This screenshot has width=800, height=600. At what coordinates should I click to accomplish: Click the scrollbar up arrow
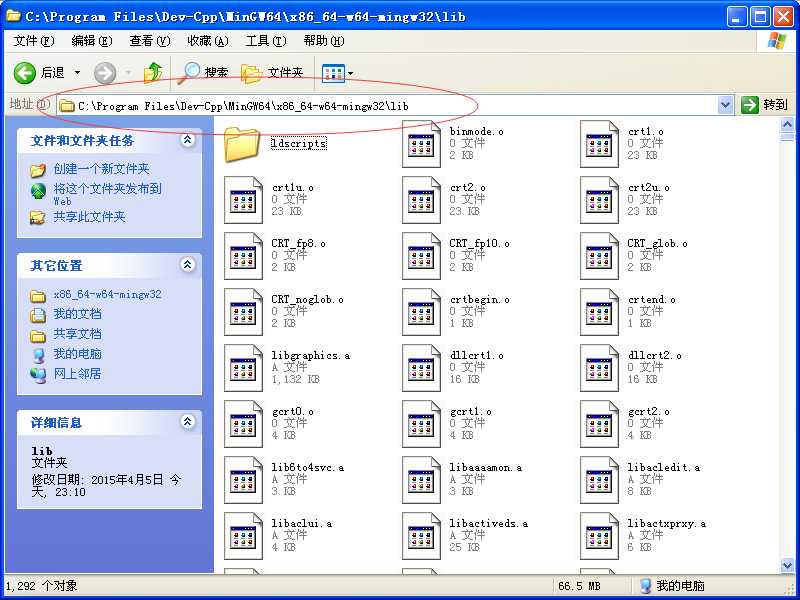point(787,124)
